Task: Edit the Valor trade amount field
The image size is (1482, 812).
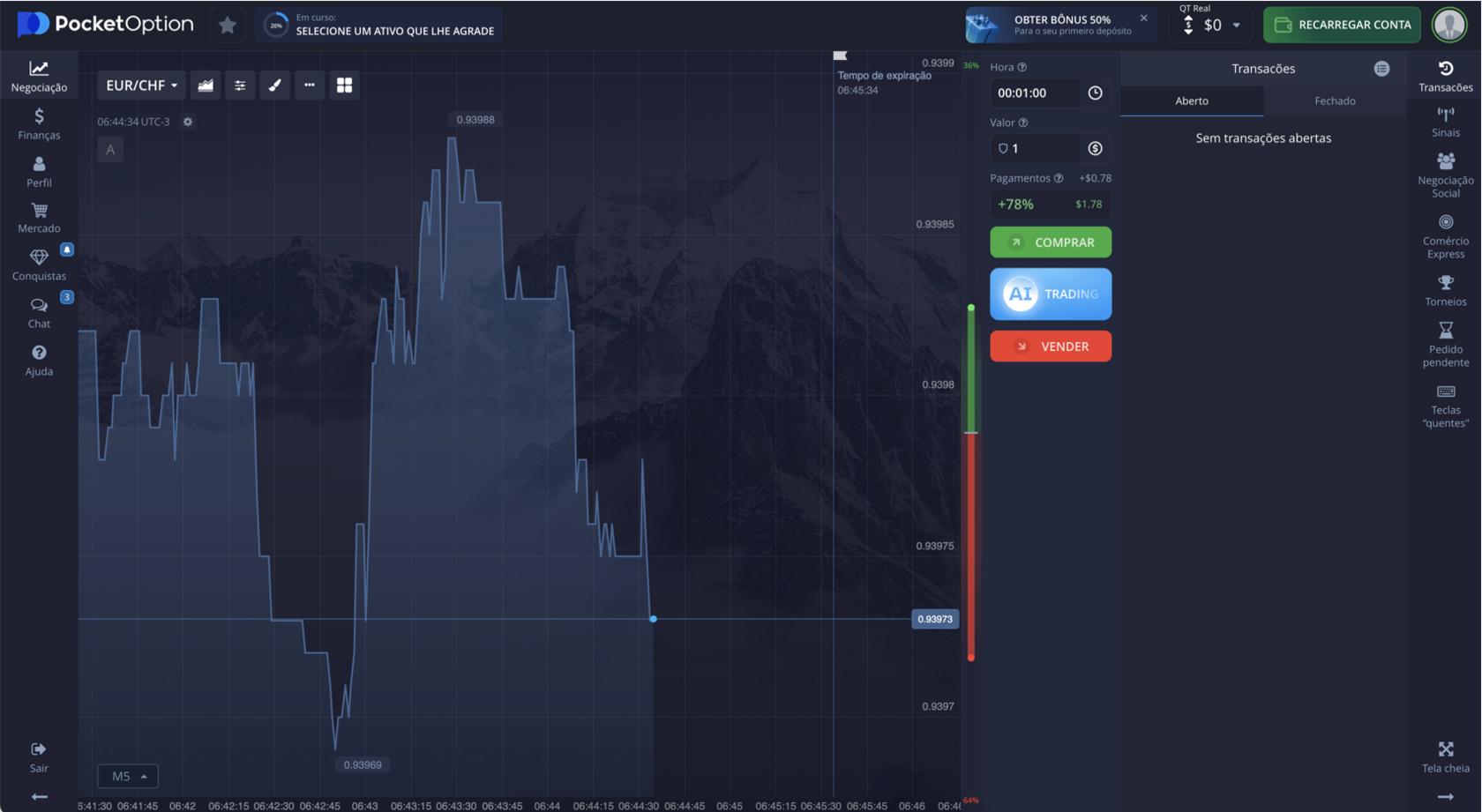Action: coord(1037,148)
